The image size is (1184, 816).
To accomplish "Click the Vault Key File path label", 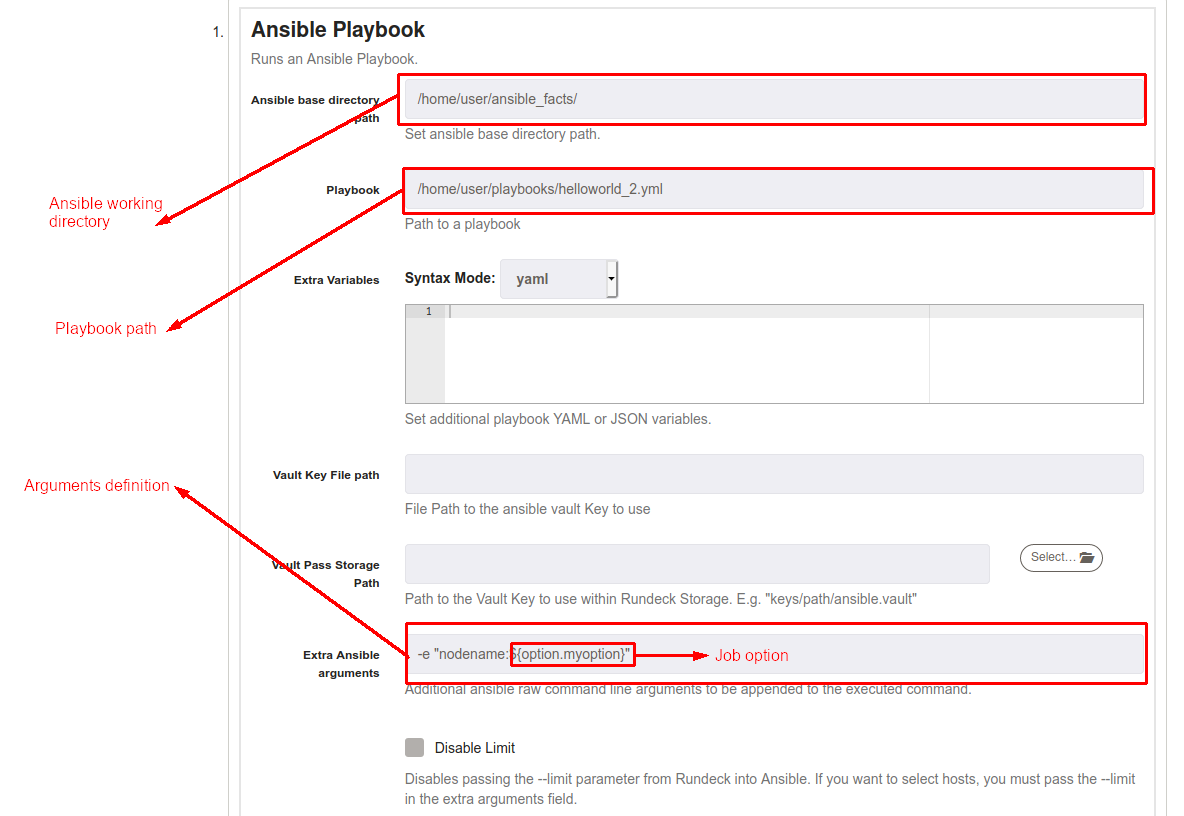I will (x=325, y=475).
